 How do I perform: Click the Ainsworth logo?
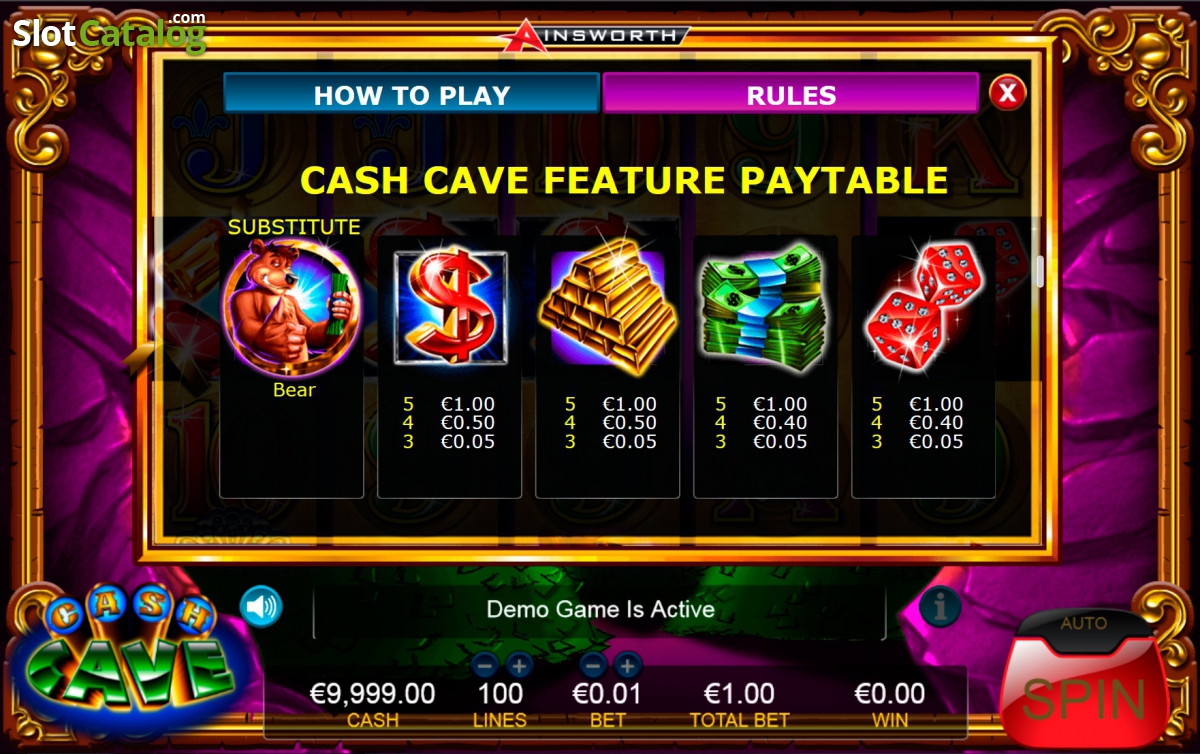595,34
